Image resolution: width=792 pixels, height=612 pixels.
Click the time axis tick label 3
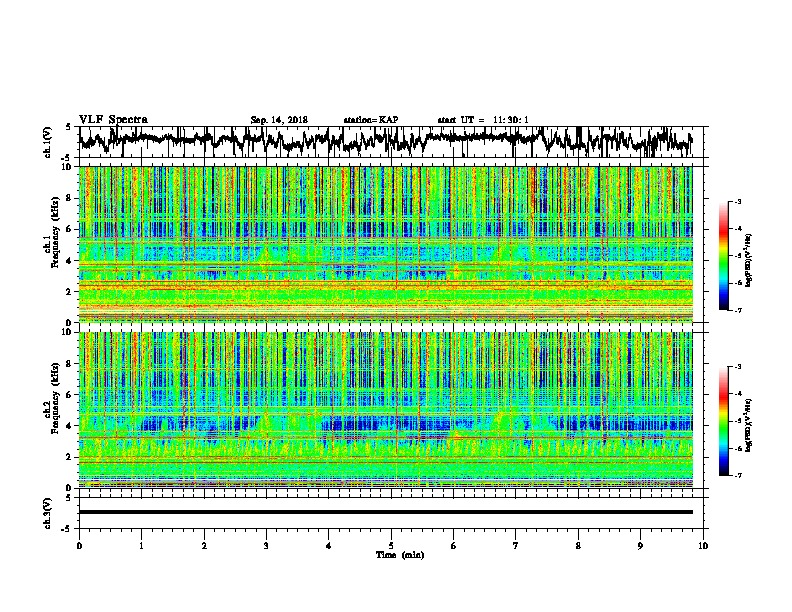click(266, 546)
